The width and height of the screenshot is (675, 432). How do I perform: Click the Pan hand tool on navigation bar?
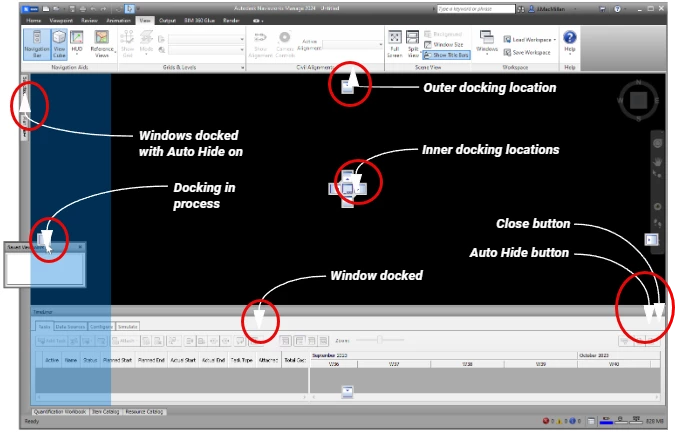pos(657,162)
